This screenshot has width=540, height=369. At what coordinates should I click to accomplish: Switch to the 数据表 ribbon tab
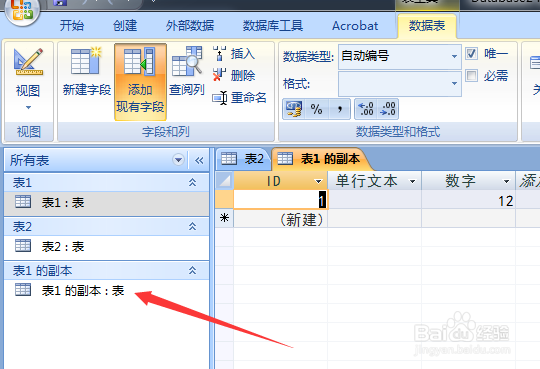pos(427,26)
